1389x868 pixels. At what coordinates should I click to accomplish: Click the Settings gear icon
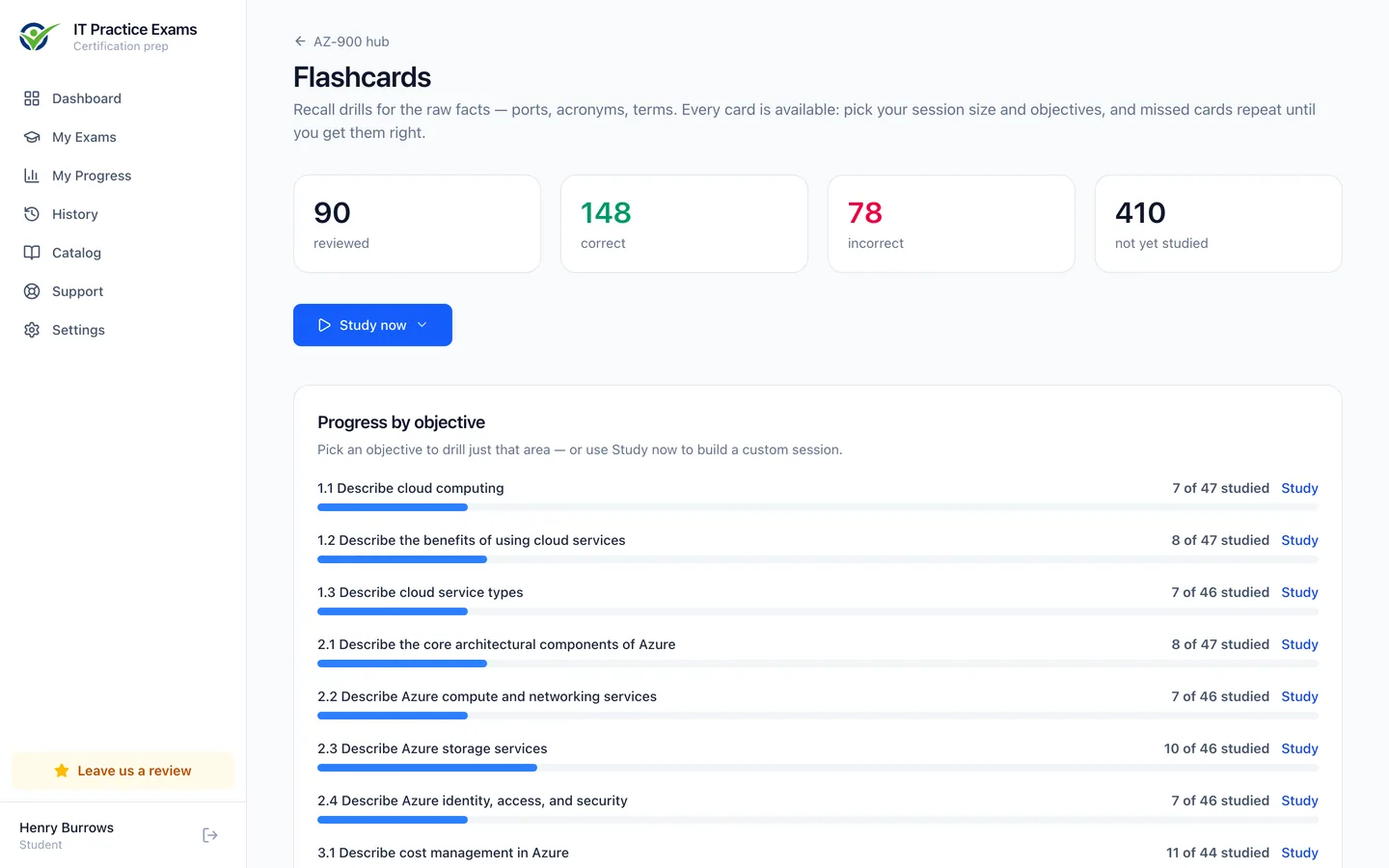[32, 330]
